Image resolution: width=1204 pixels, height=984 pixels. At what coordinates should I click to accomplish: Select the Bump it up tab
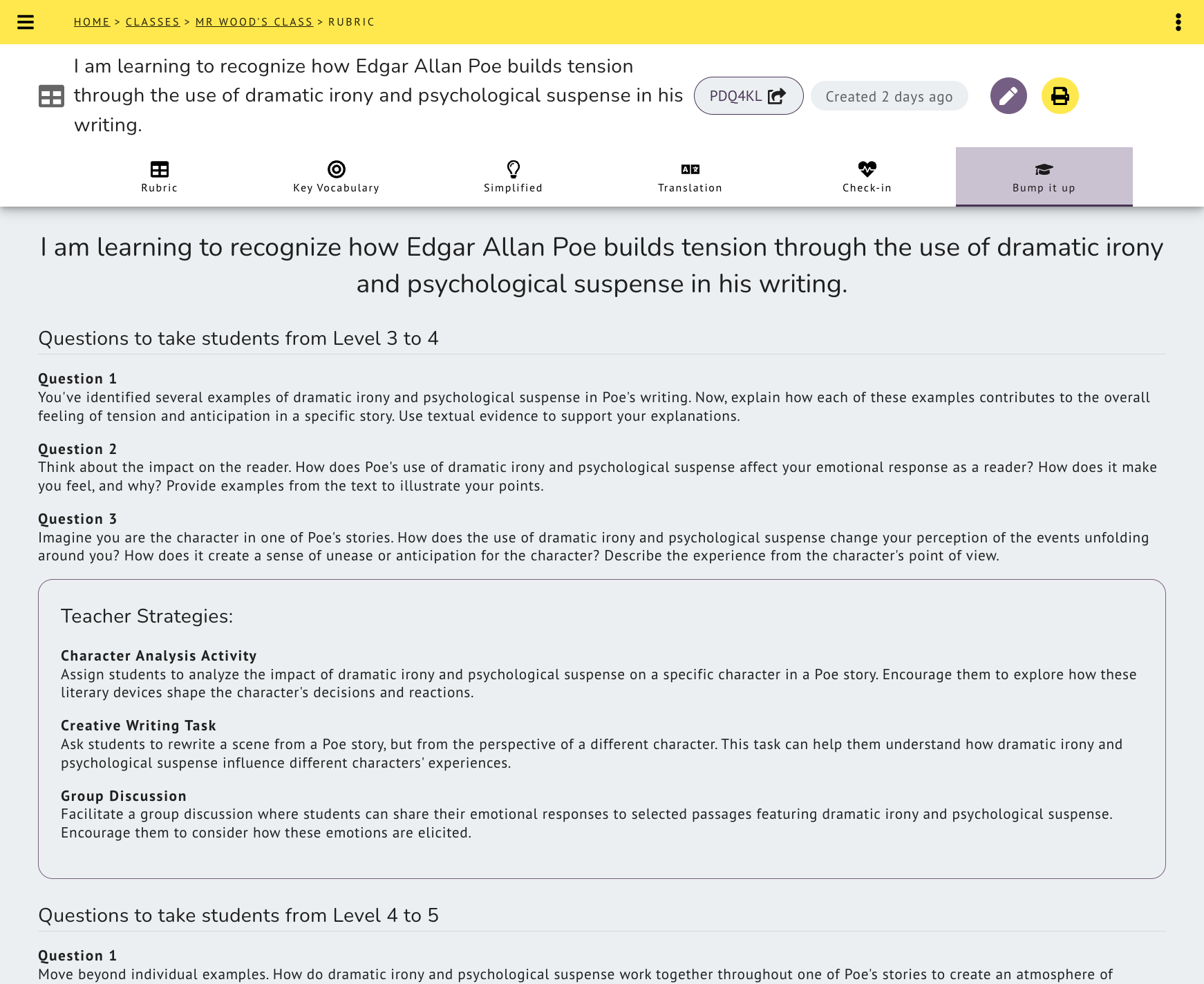click(1044, 177)
